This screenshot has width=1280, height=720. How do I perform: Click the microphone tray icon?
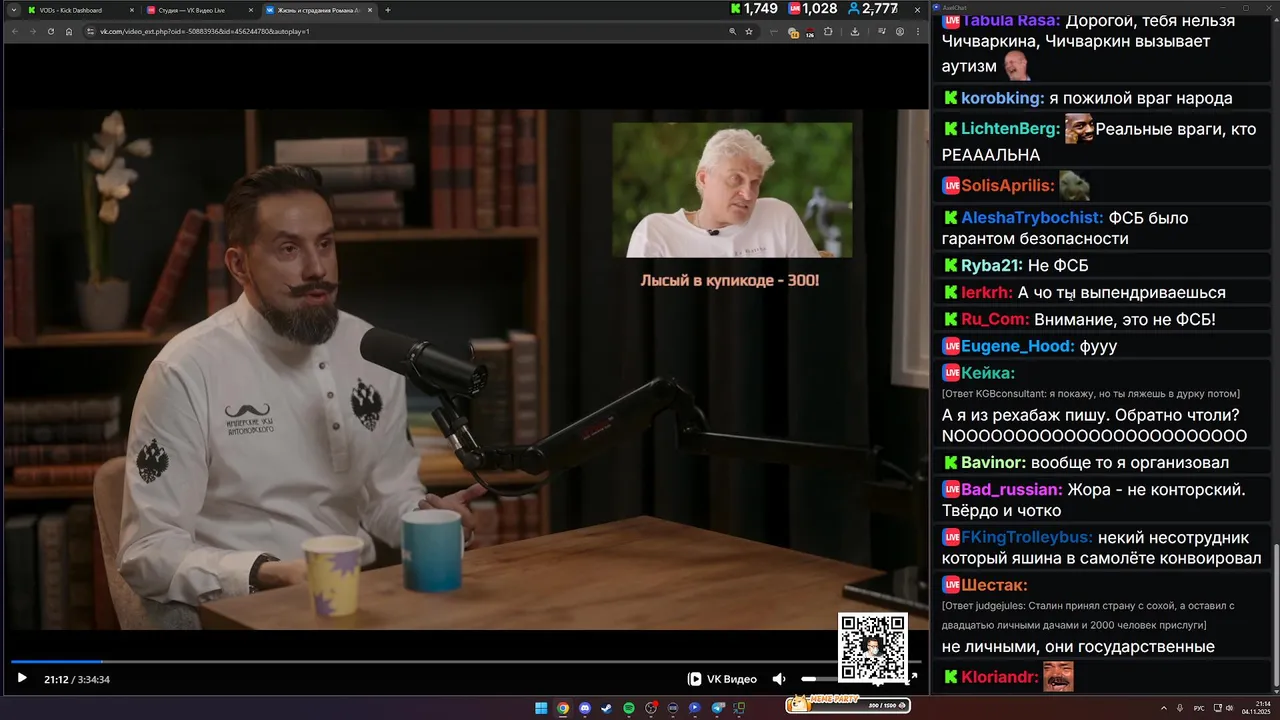[x=1180, y=708]
